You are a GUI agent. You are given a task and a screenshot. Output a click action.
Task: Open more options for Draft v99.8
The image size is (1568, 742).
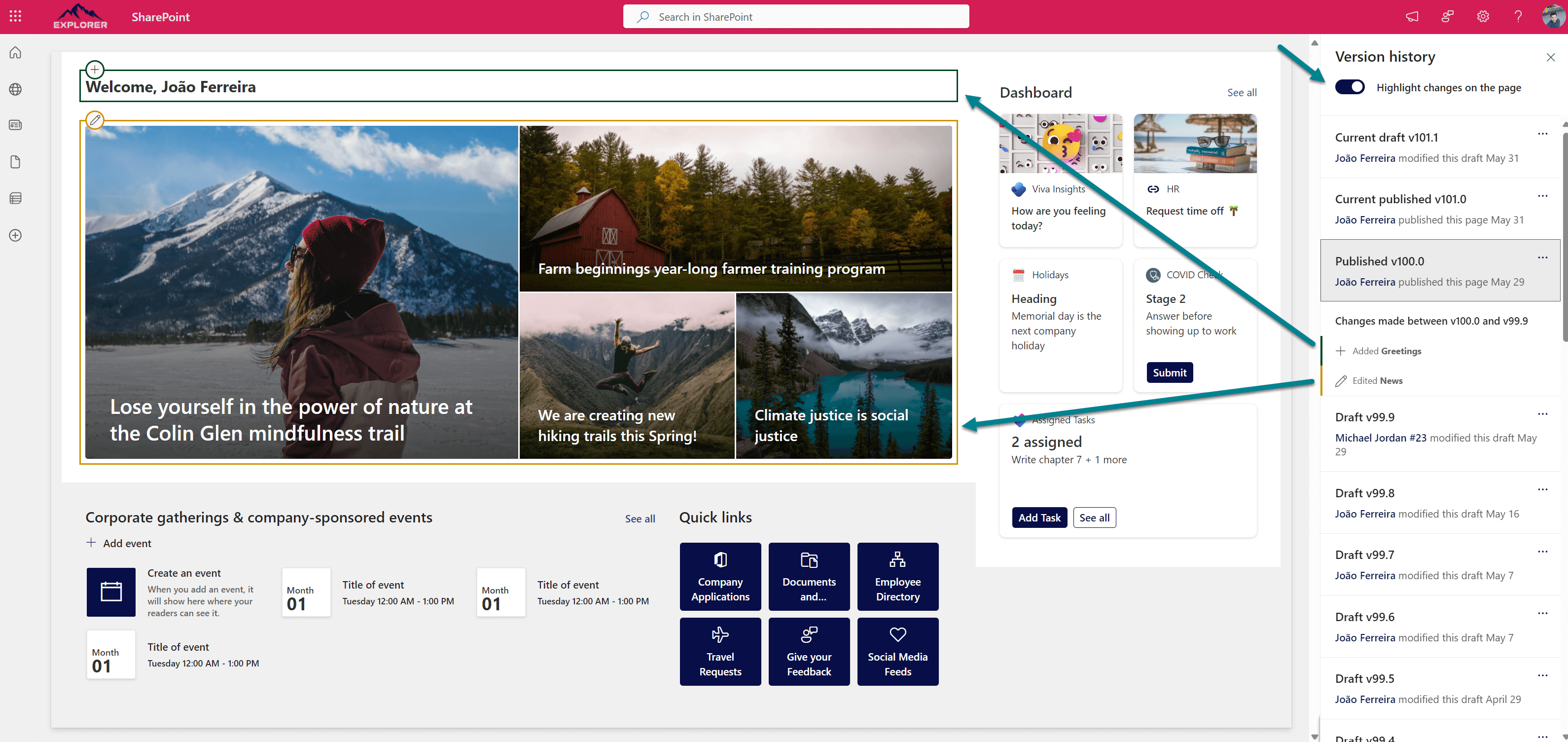coord(1542,489)
